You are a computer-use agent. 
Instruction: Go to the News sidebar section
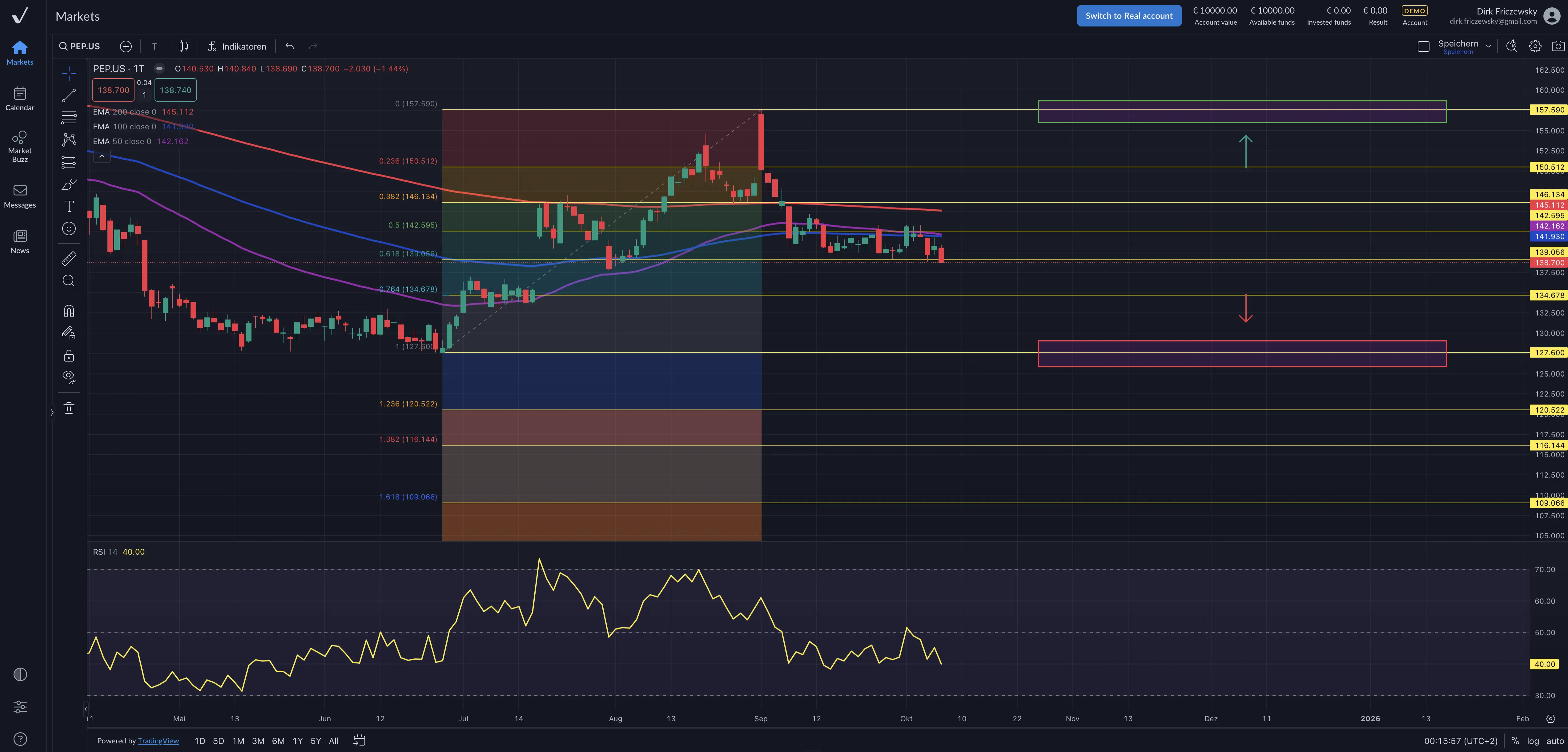[x=19, y=241]
